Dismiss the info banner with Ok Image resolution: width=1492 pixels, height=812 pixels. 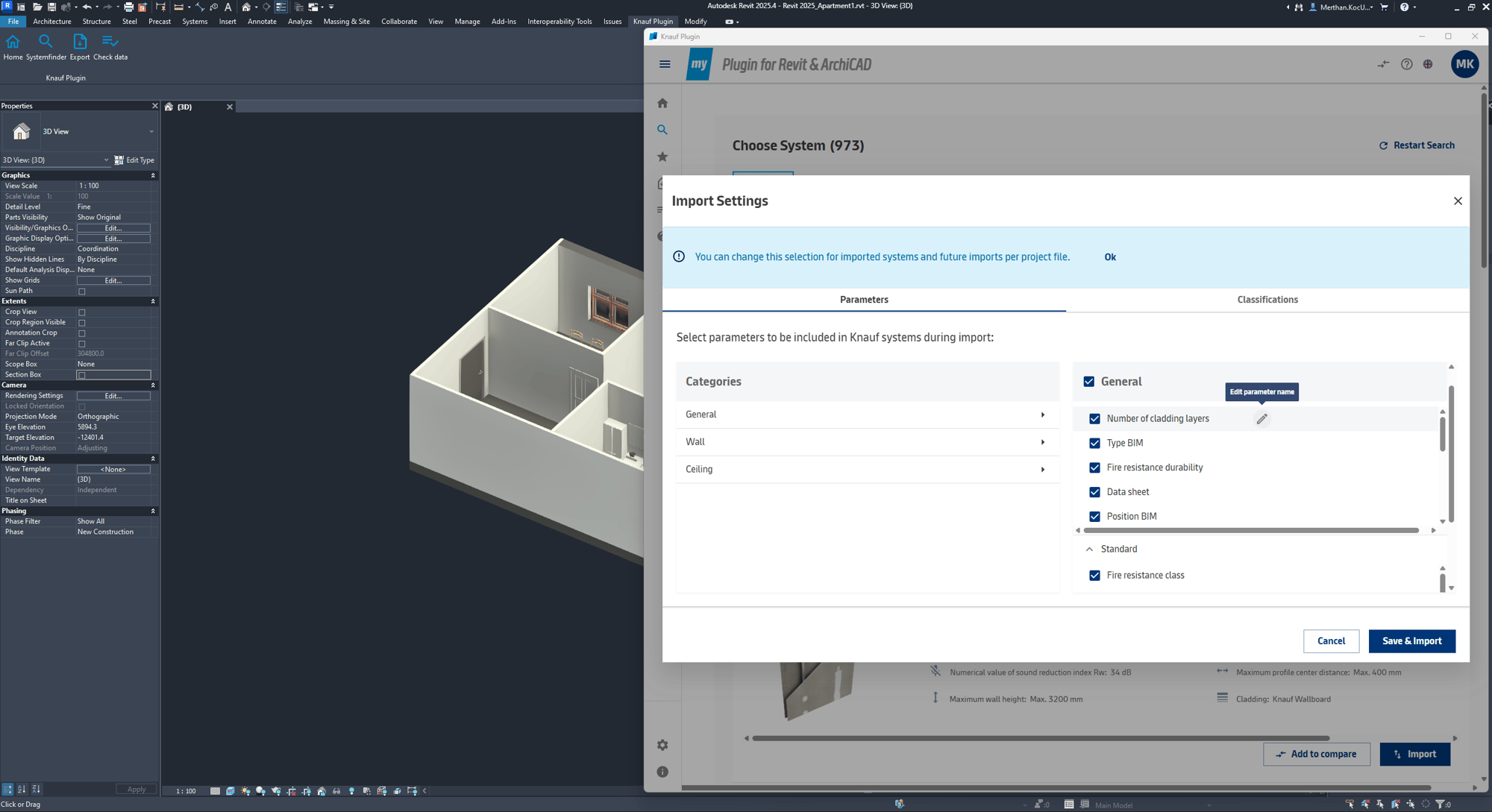(1110, 257)
